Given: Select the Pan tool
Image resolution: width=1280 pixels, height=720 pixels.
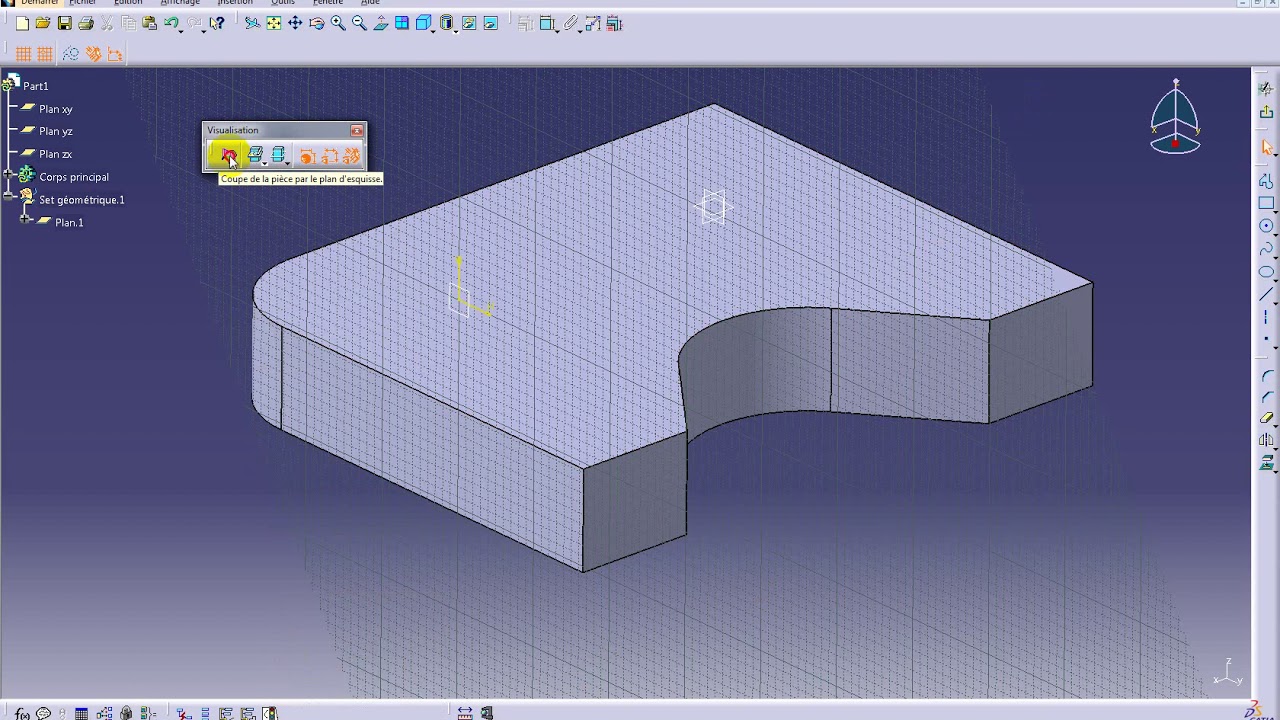Looking at the screenshot, I should pyautogui.click(x=295, y=24).
